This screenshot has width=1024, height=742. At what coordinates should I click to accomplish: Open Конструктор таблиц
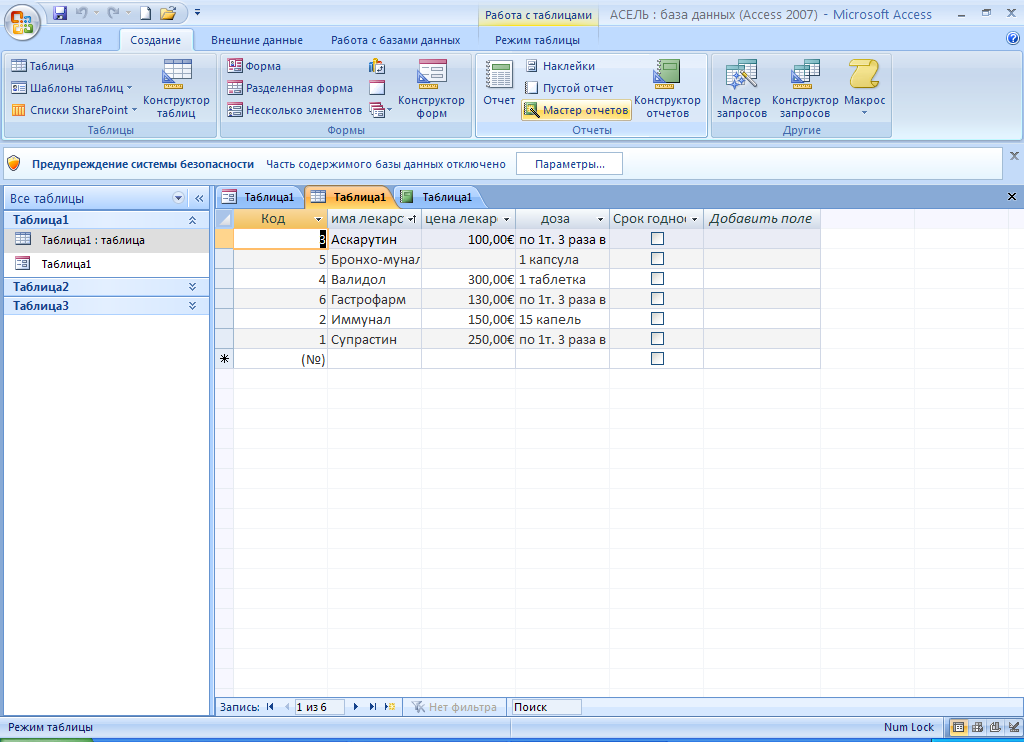click(x=176, y=89)
